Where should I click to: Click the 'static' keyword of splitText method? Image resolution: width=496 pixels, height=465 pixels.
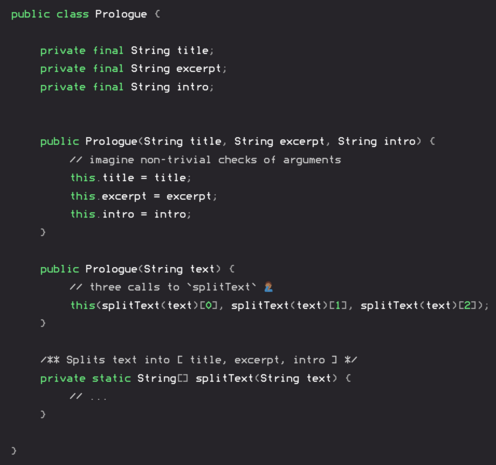111,378
